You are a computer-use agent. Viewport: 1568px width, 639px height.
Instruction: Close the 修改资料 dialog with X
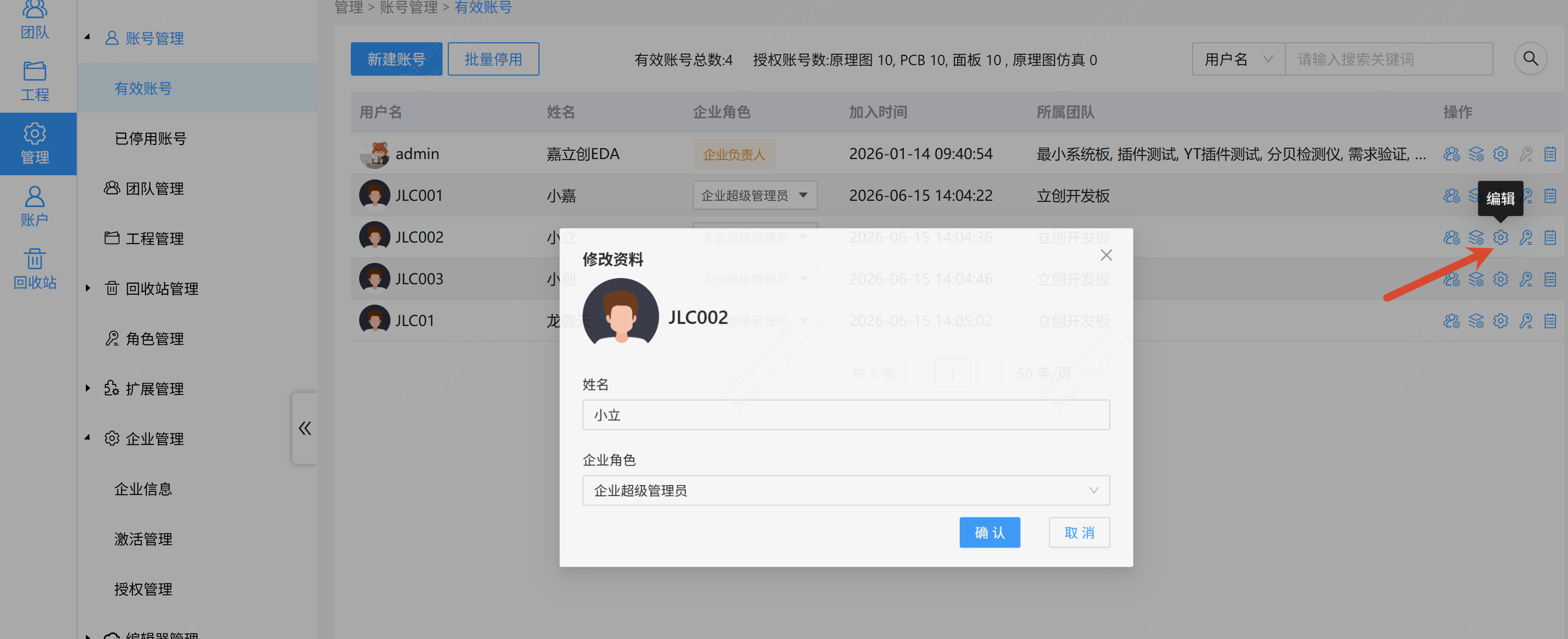(x=1106, y=255)
